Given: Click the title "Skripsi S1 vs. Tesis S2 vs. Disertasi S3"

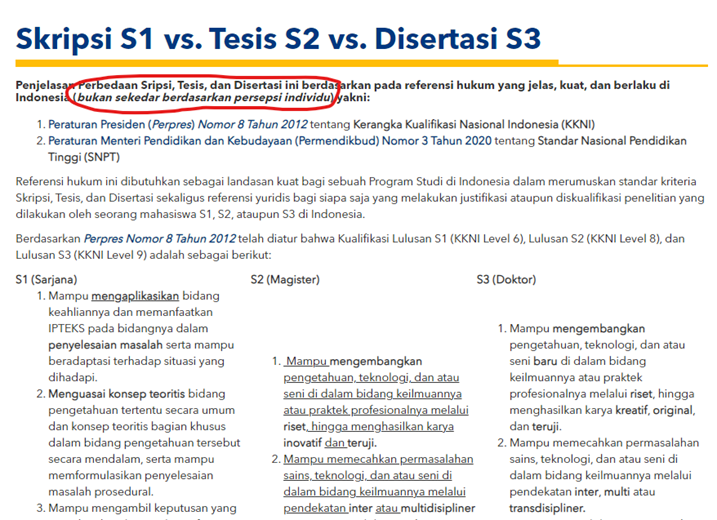Looking at the screenshot, I should [x=279, y=39].
